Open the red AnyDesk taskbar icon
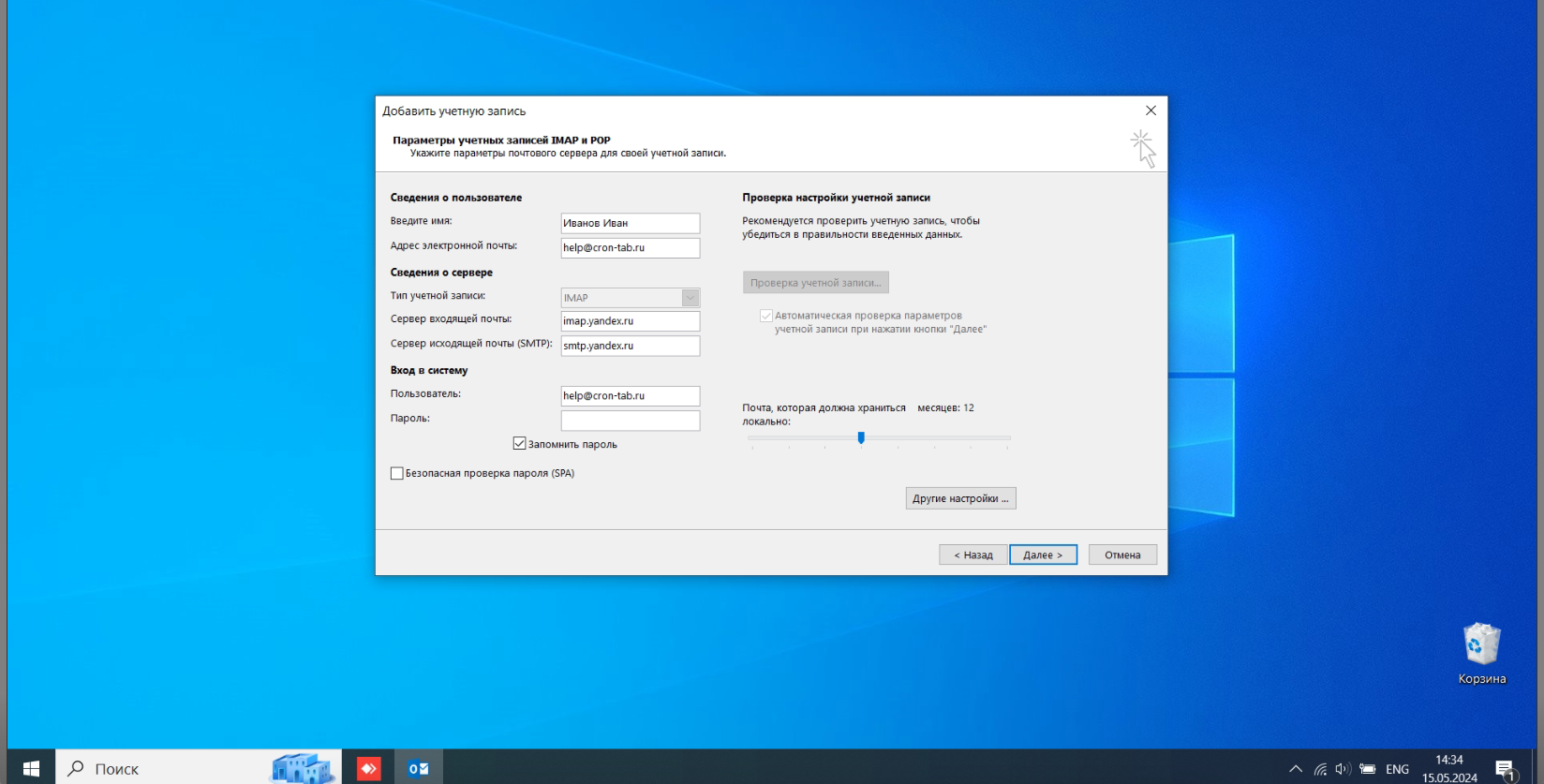1544x784 pixels. coord(369,768)
